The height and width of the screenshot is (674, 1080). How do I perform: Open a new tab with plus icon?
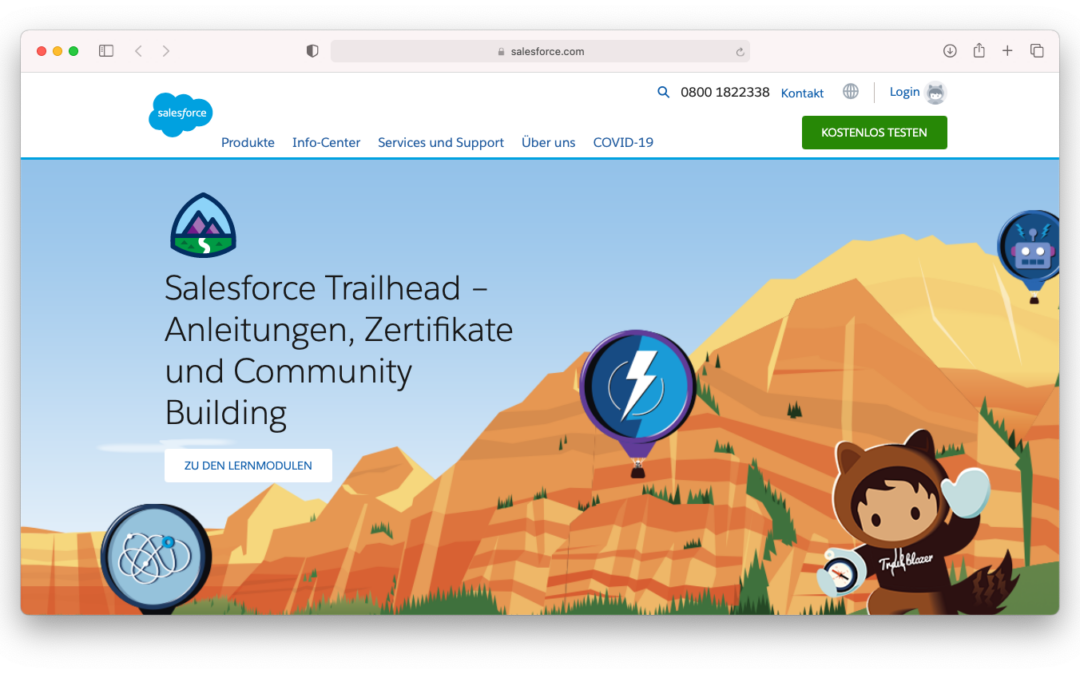pyautogui.click(x=1007, y=51)
